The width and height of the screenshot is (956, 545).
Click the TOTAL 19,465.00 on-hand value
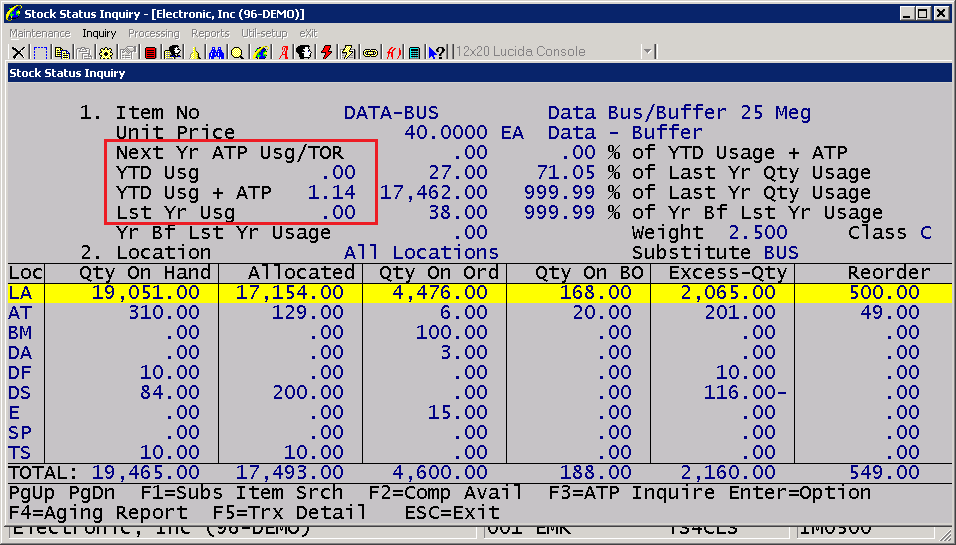(x=146, y=472)
